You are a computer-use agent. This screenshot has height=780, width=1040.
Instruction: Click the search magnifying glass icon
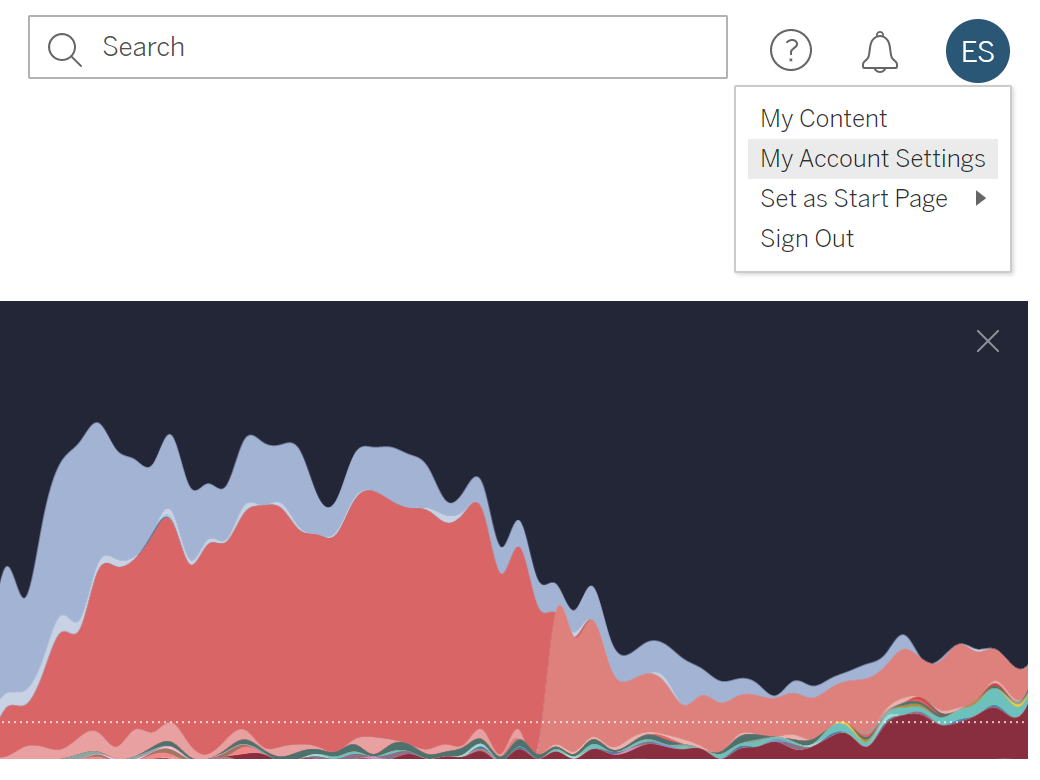(64, 47)
